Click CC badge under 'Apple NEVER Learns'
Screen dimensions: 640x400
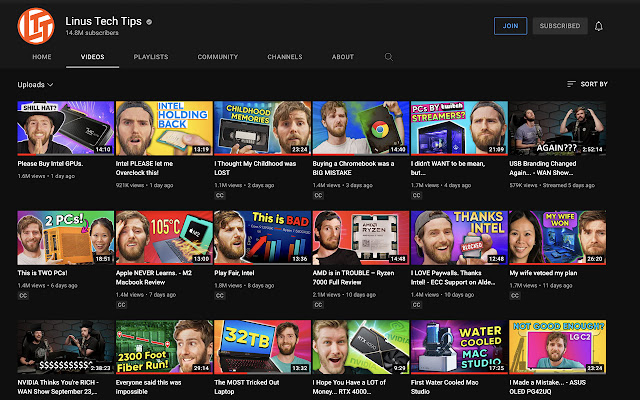(122, 305)
